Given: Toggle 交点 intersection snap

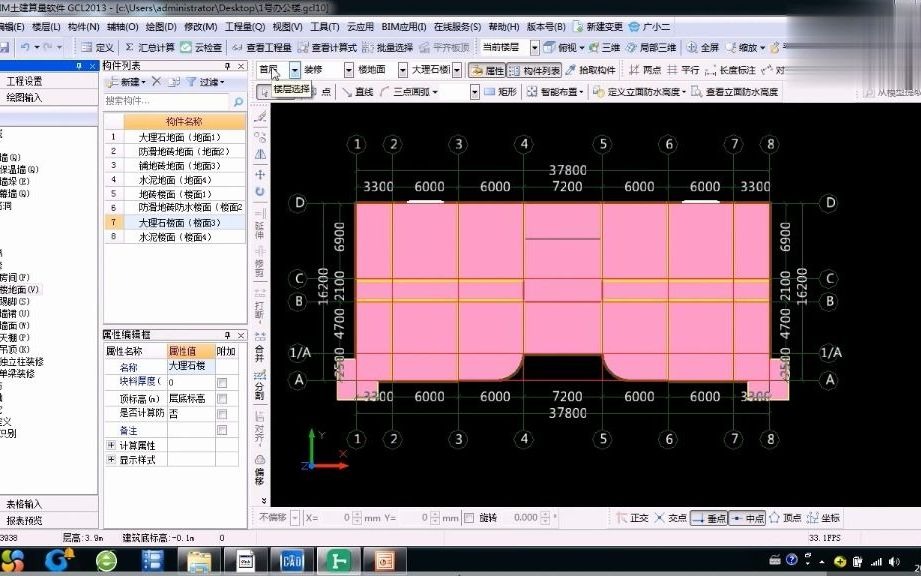Looking at the screenshot, I should [x=670, y=518].
